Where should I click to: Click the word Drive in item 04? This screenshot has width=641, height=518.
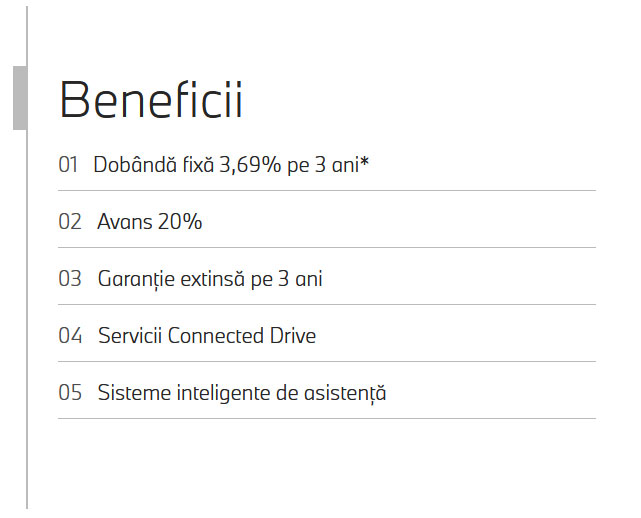pos(293,336)
